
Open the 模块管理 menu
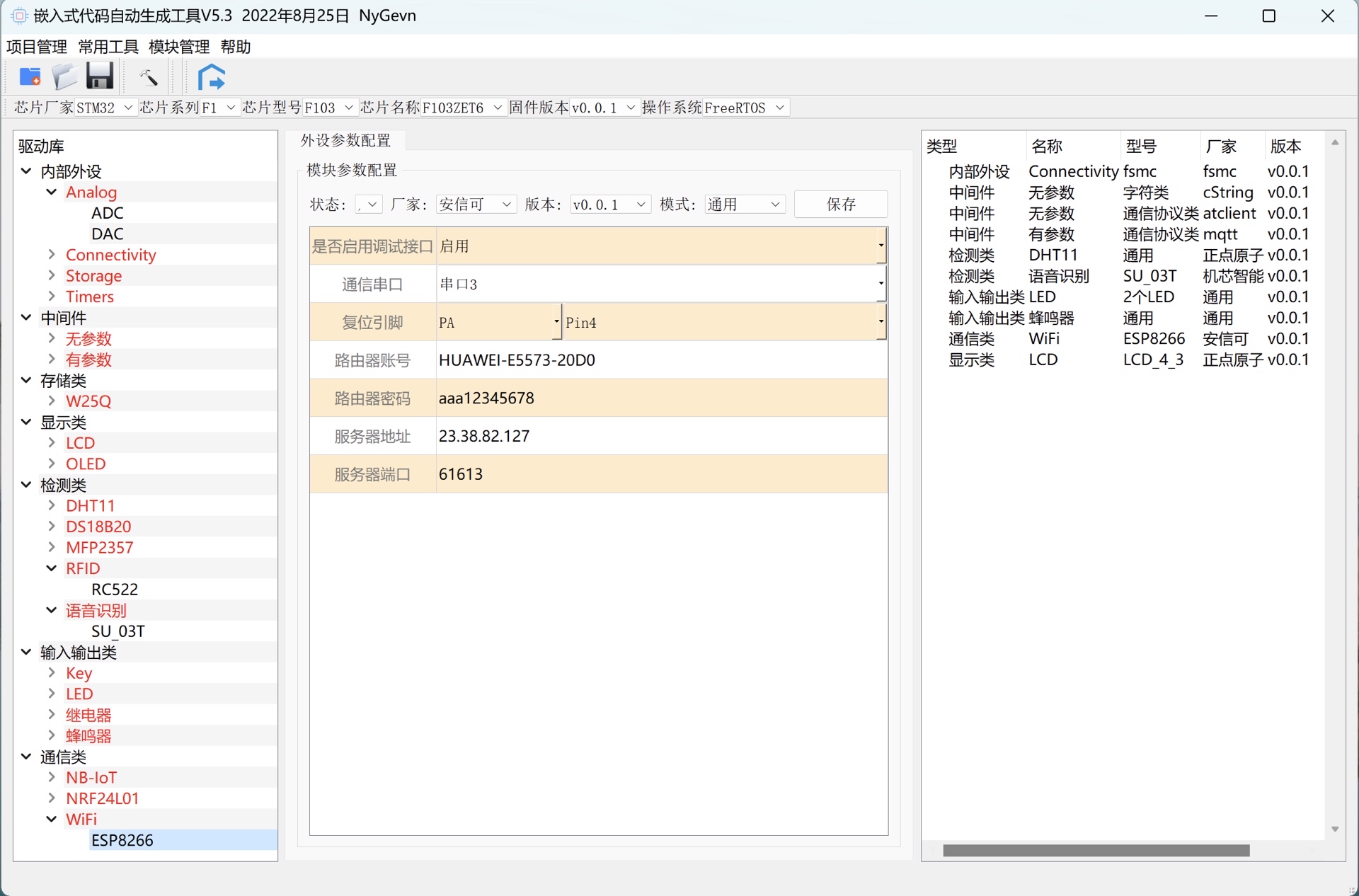(179, 47)
